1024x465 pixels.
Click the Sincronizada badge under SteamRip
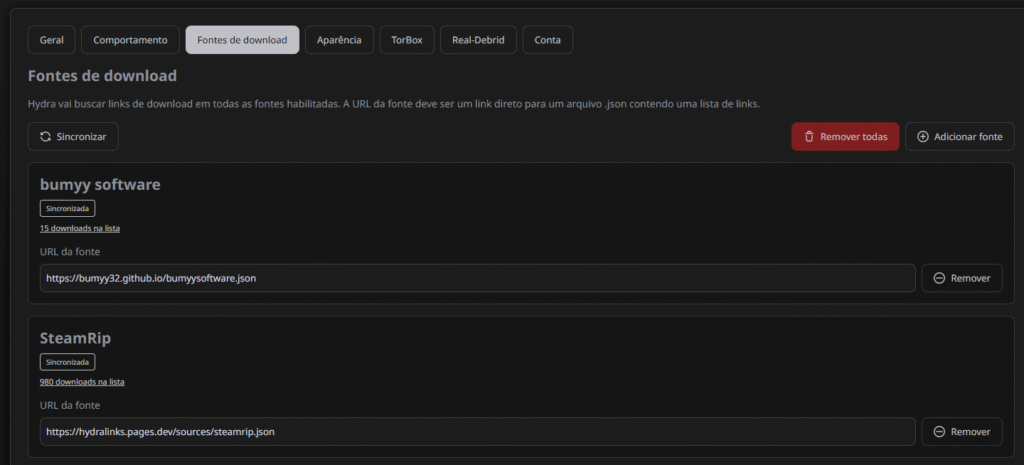[x=67, y=362]
